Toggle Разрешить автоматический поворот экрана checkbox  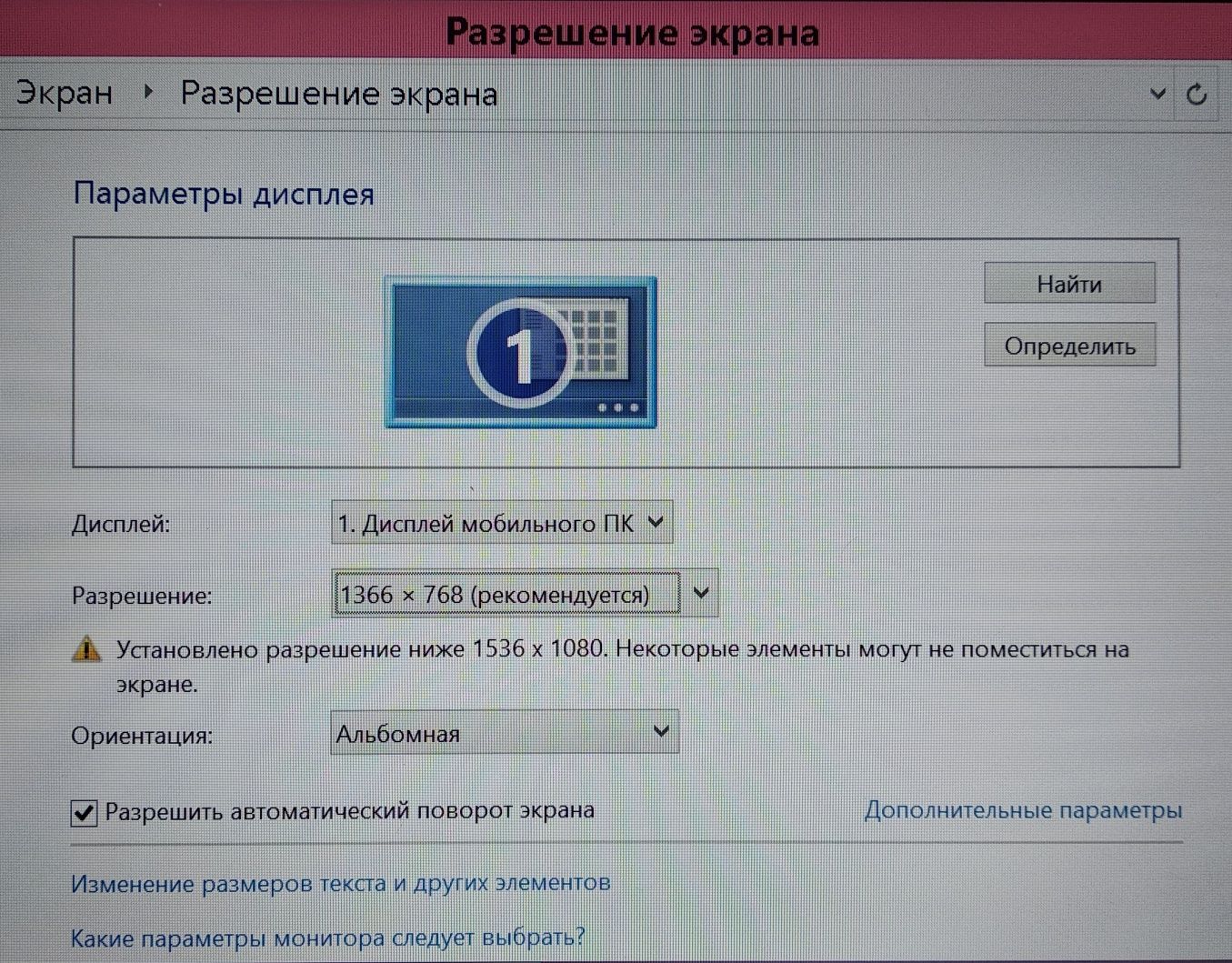[84, 811]
